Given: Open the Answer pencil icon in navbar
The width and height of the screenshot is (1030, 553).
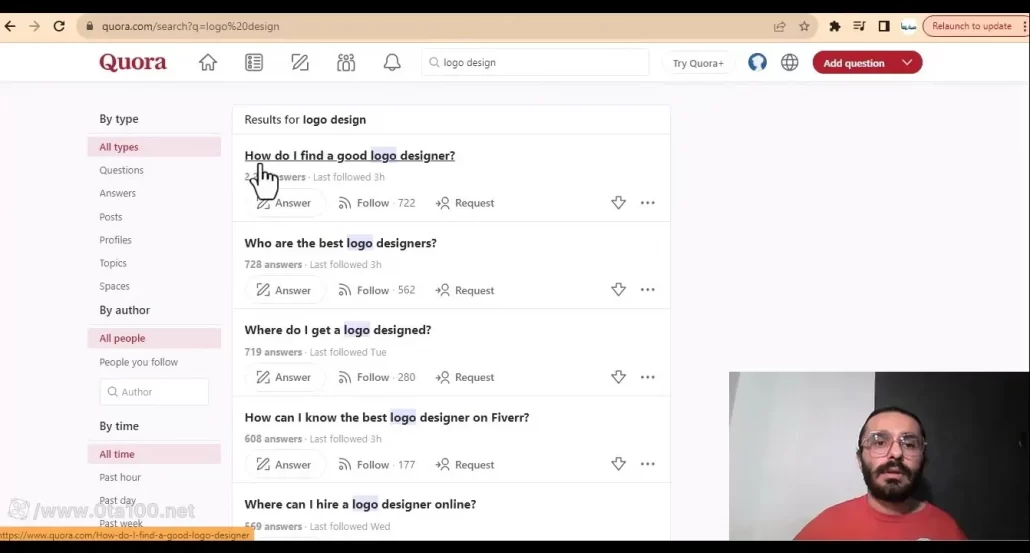Looking at the screenshot, I should [300, 63].
